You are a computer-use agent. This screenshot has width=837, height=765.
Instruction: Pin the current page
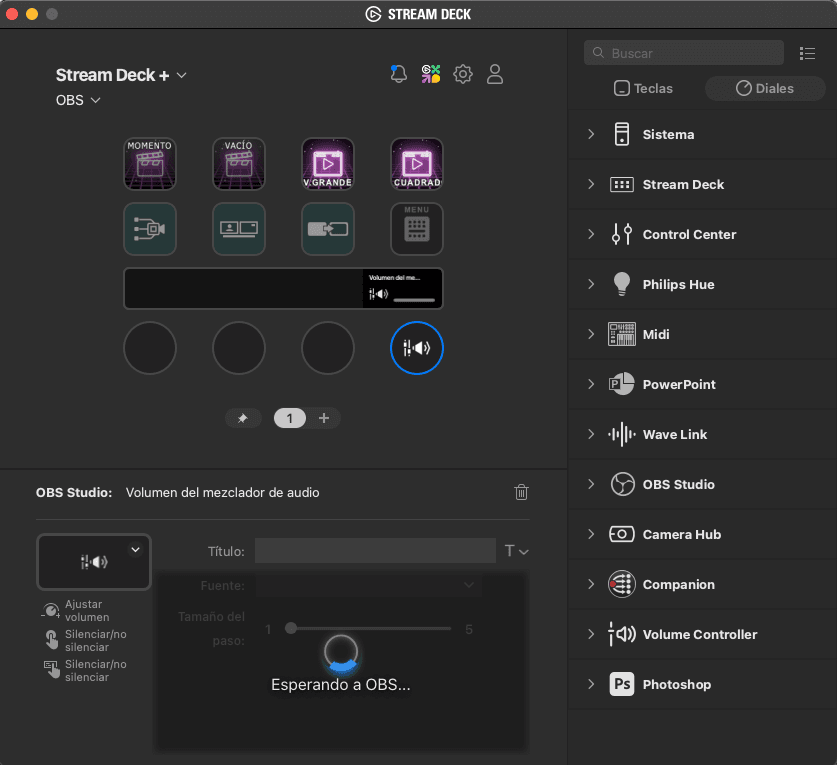[243, 418]
